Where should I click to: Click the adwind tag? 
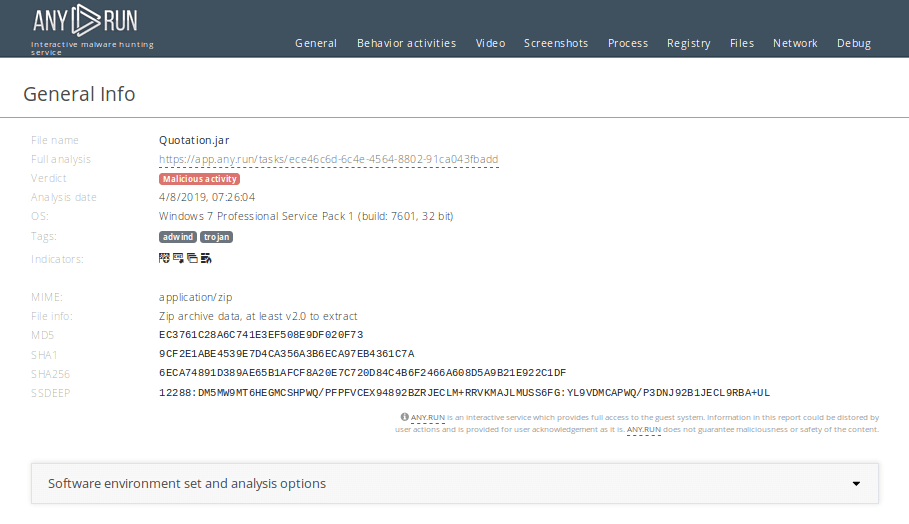coord(178,237)
